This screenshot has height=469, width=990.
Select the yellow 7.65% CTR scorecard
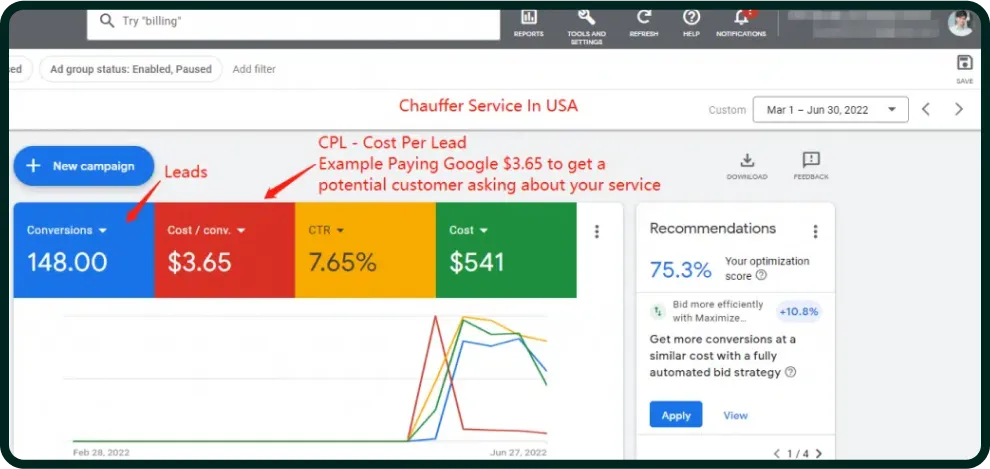pos(365,250)
